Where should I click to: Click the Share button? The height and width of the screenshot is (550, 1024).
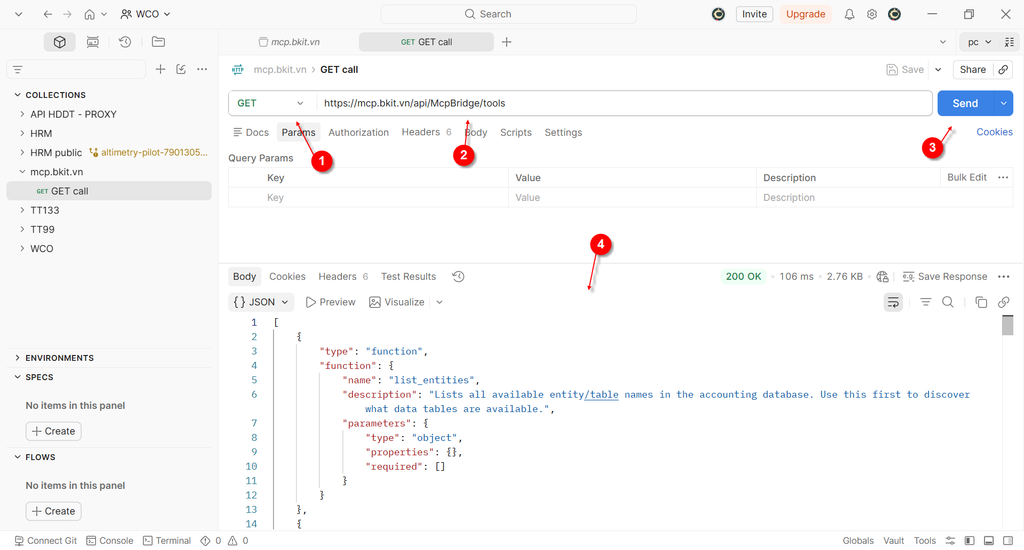(972, 69)
